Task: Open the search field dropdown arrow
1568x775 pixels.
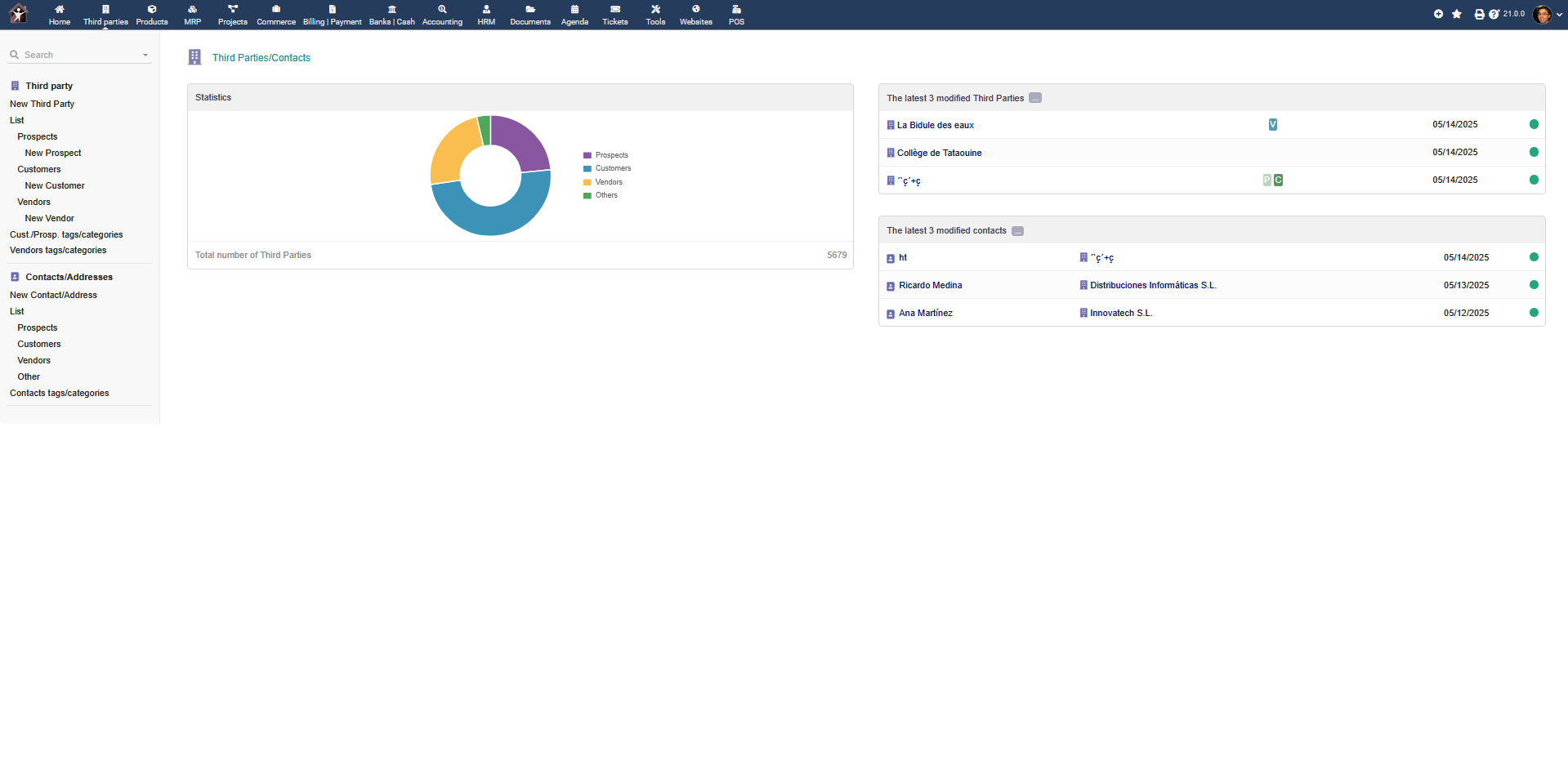Action: [x=145, y=55]
